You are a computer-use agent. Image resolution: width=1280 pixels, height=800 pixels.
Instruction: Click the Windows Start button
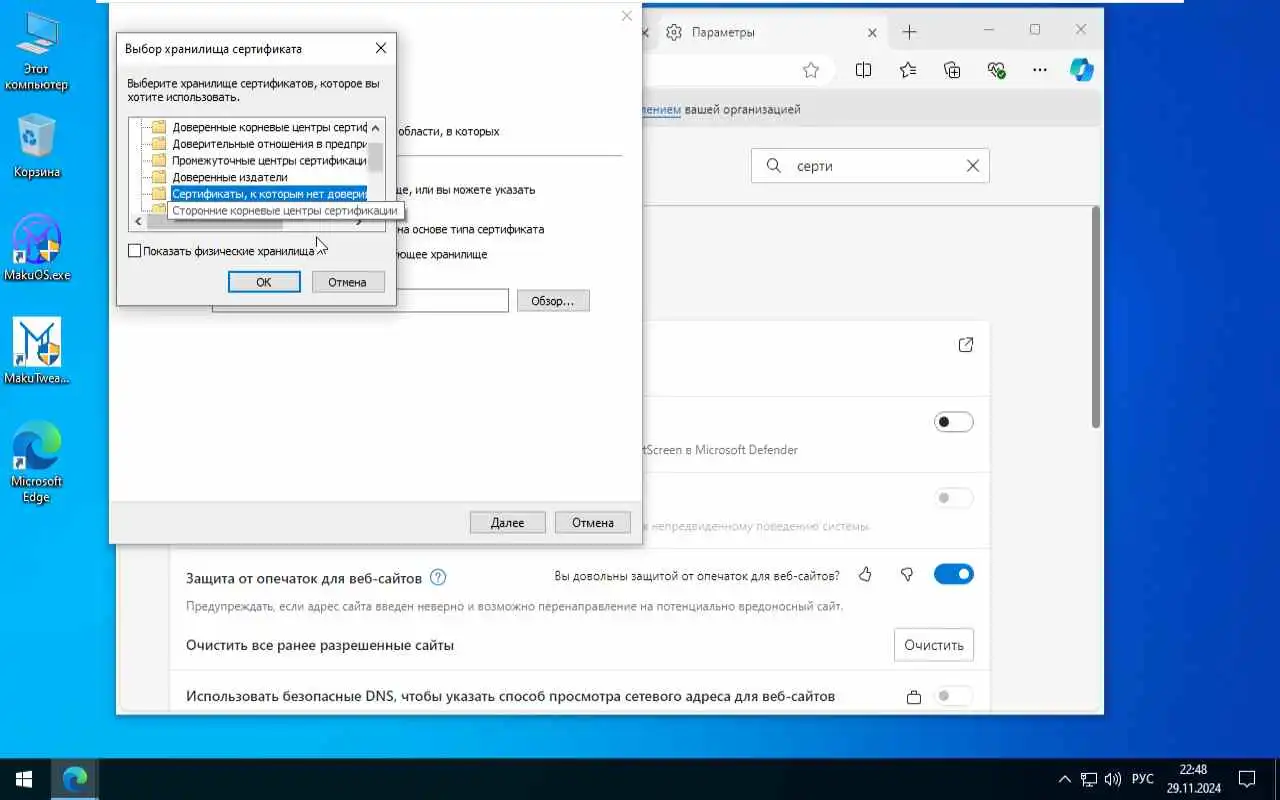click(x=24, y=778)
